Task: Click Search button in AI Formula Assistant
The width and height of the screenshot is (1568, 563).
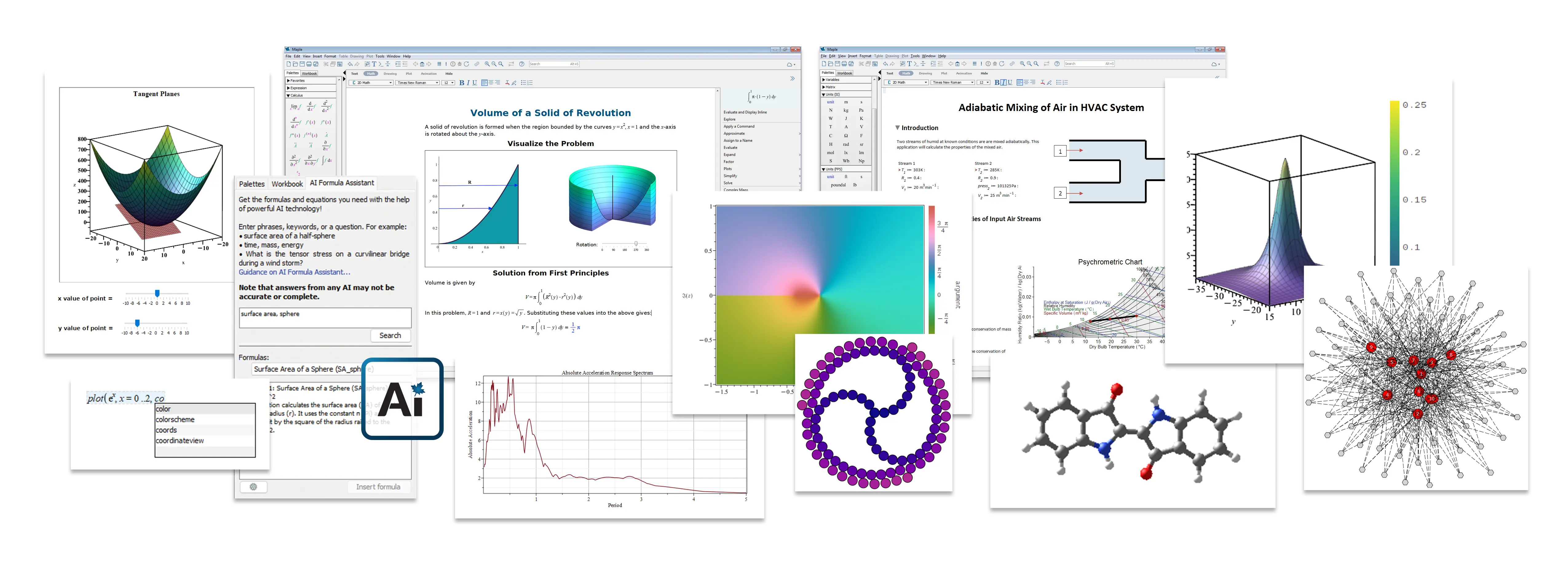Action: [x=390, y=335]
